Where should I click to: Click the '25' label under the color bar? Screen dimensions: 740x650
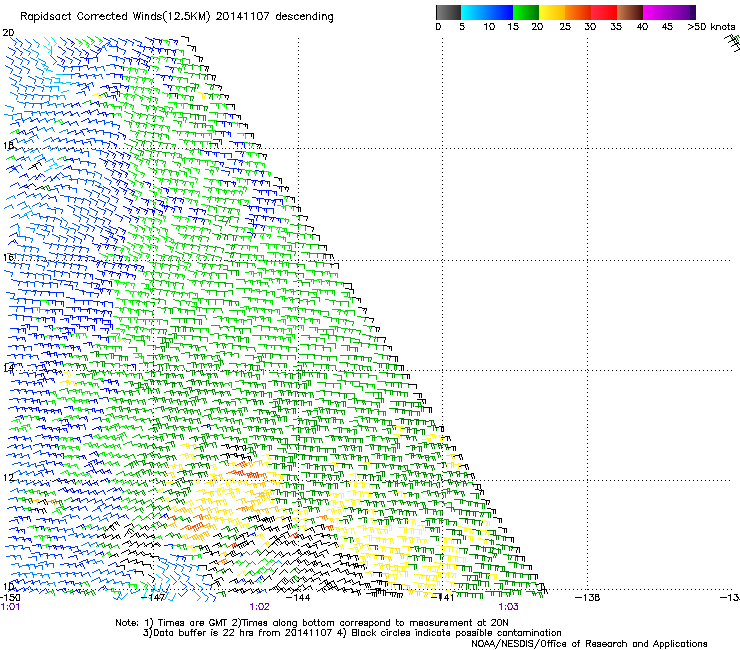click(565, 27)
